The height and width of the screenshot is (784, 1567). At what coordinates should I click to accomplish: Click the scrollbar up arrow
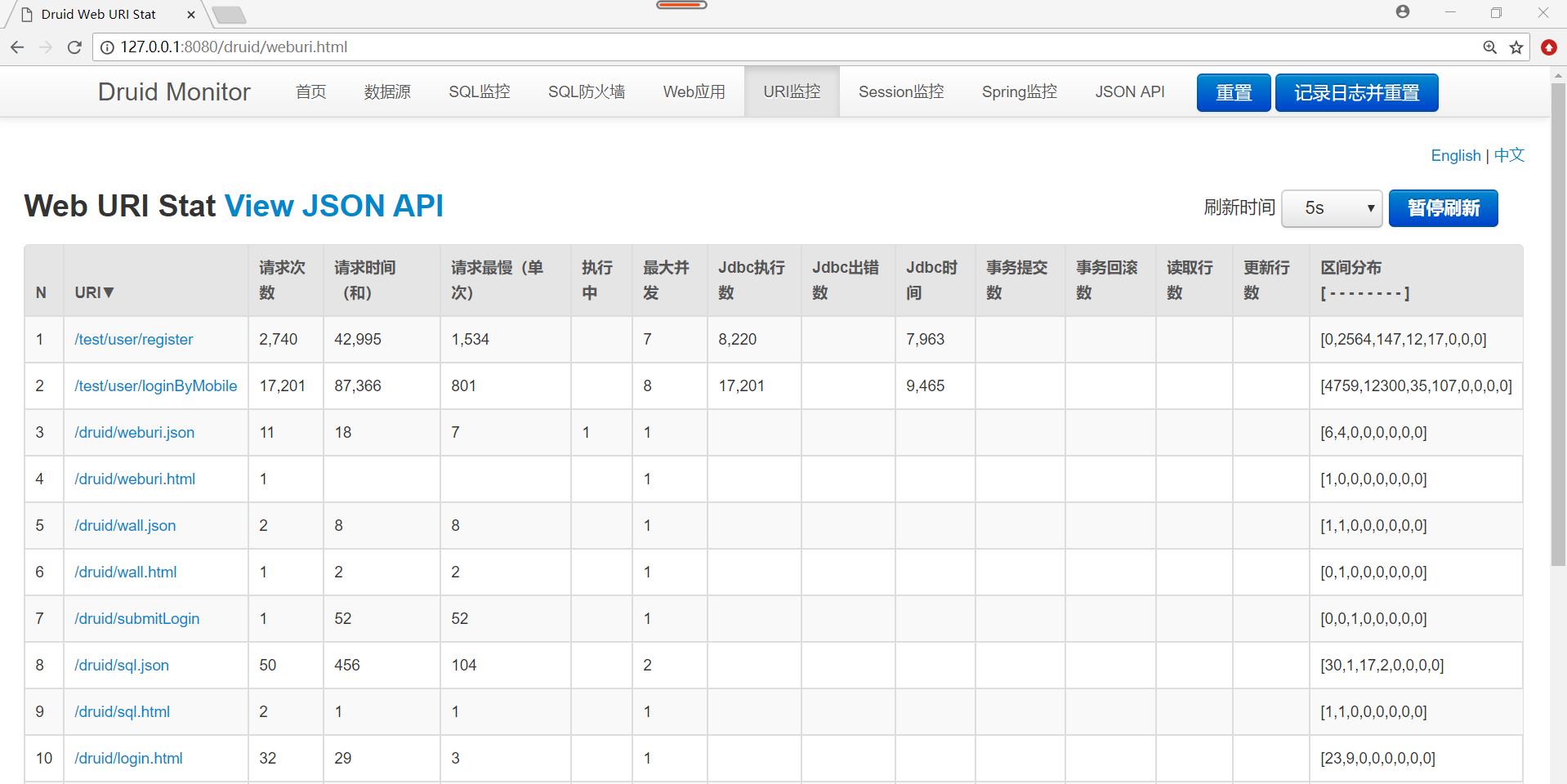coord(1558,75)
